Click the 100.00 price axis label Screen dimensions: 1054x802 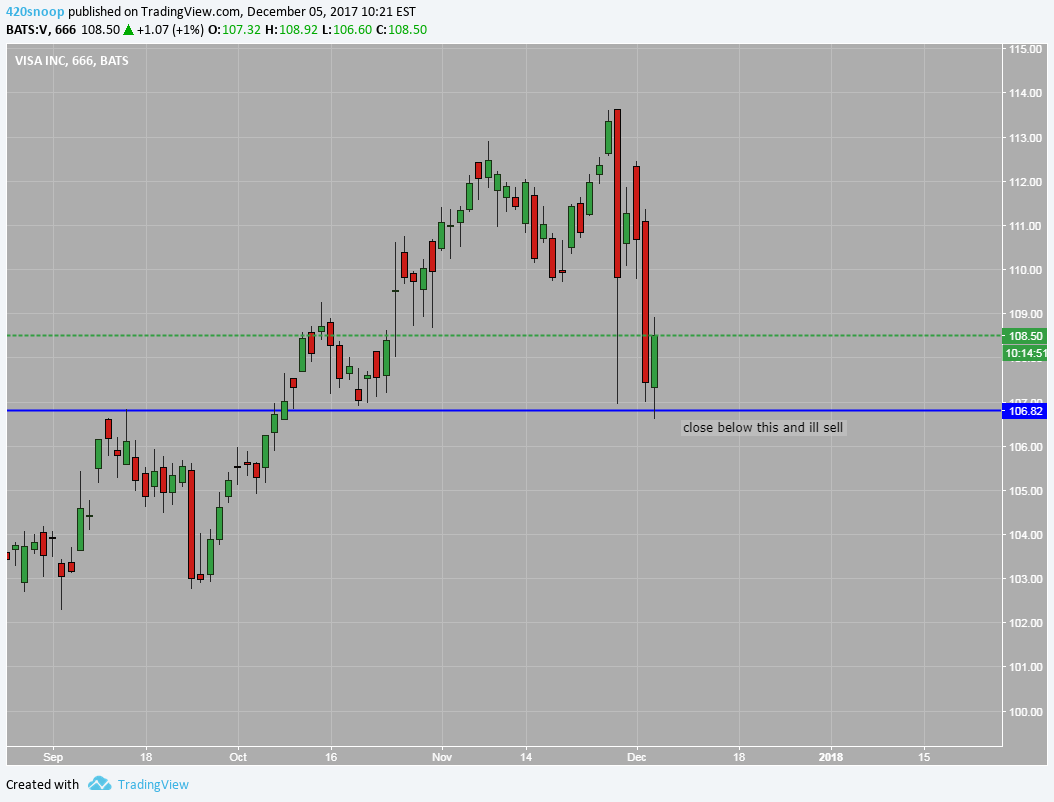tap(1026, 712)
